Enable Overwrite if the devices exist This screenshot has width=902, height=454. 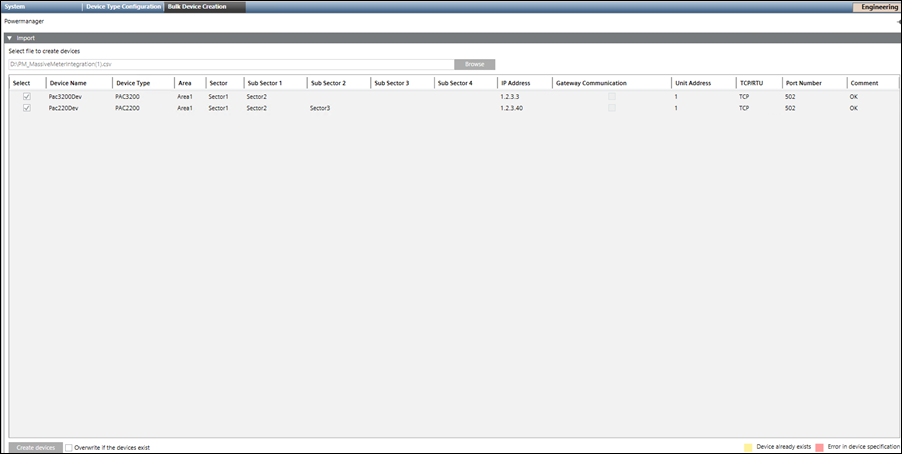coord(69,447)
